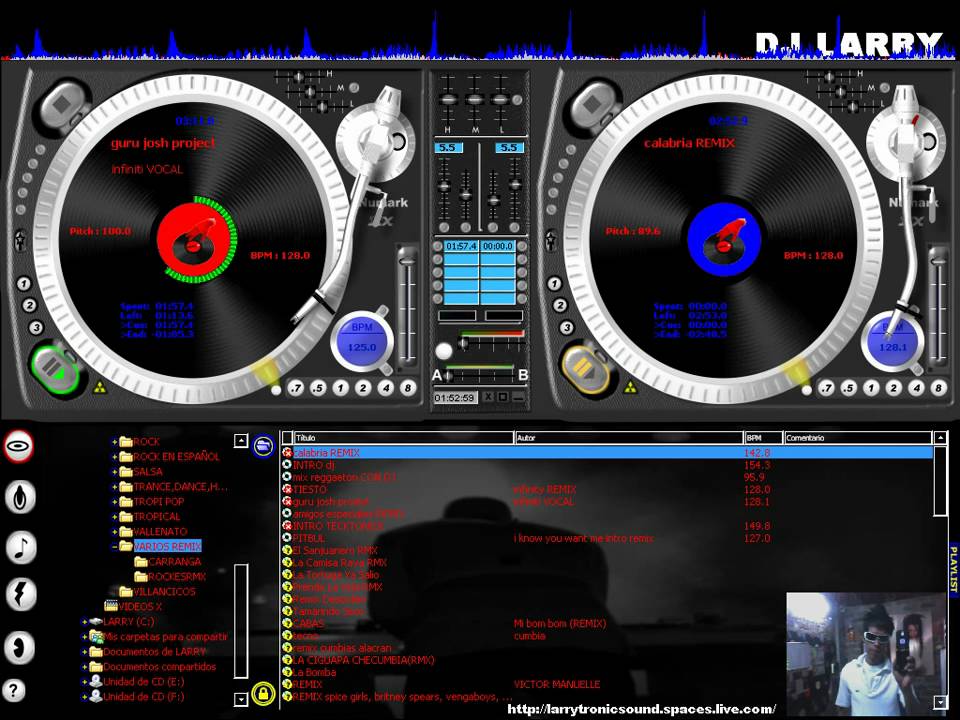Click status icon of PITBUL track row

point(287,538)
